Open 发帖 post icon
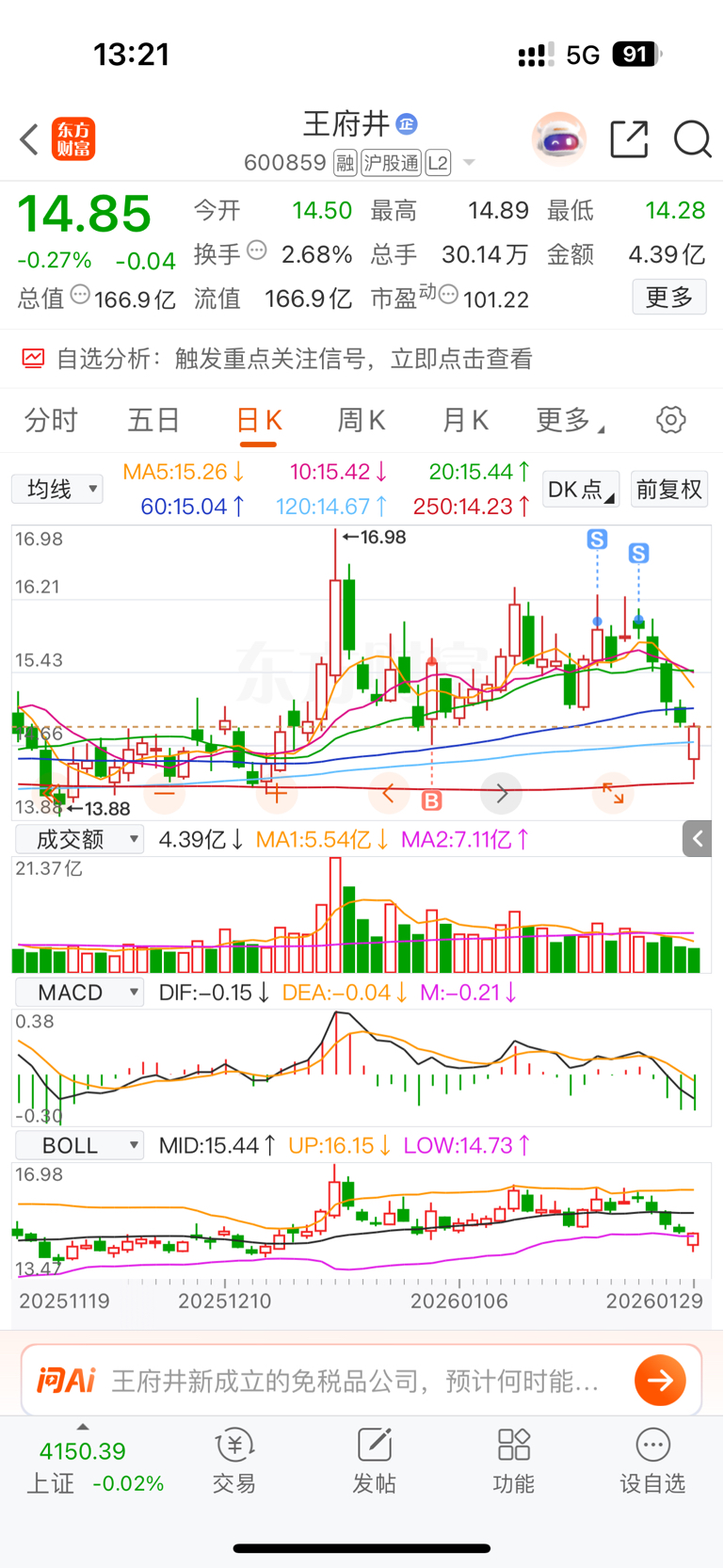This screenshot has height=1568, width=724. point(374,1445)
